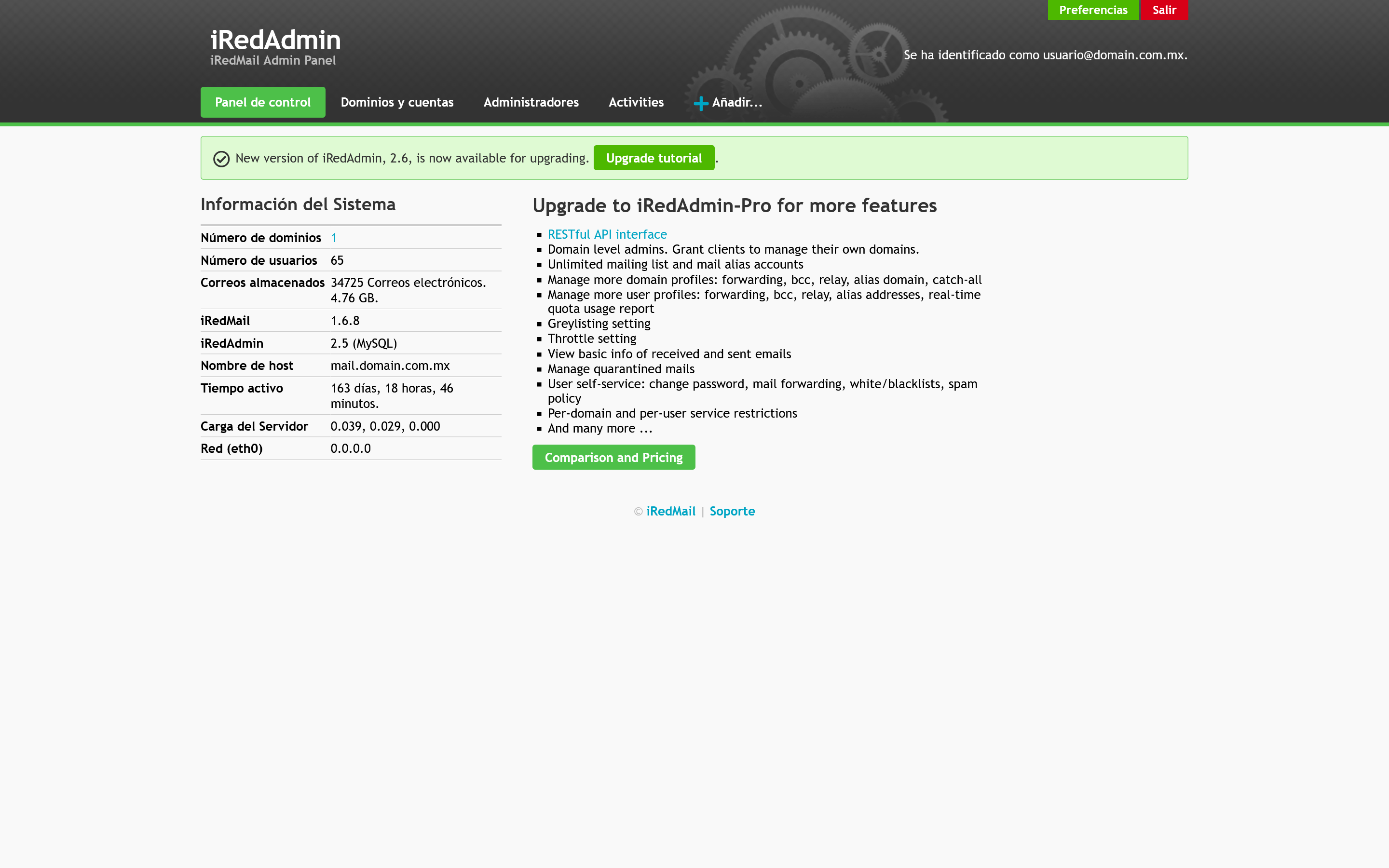This screenshot has height=868, width=1389.
Task: Click the Nombre de host label
Action: [247, 365]
